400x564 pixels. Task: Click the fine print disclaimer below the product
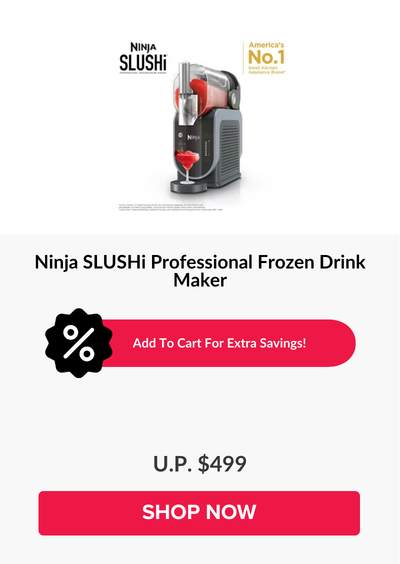(171, 207)
